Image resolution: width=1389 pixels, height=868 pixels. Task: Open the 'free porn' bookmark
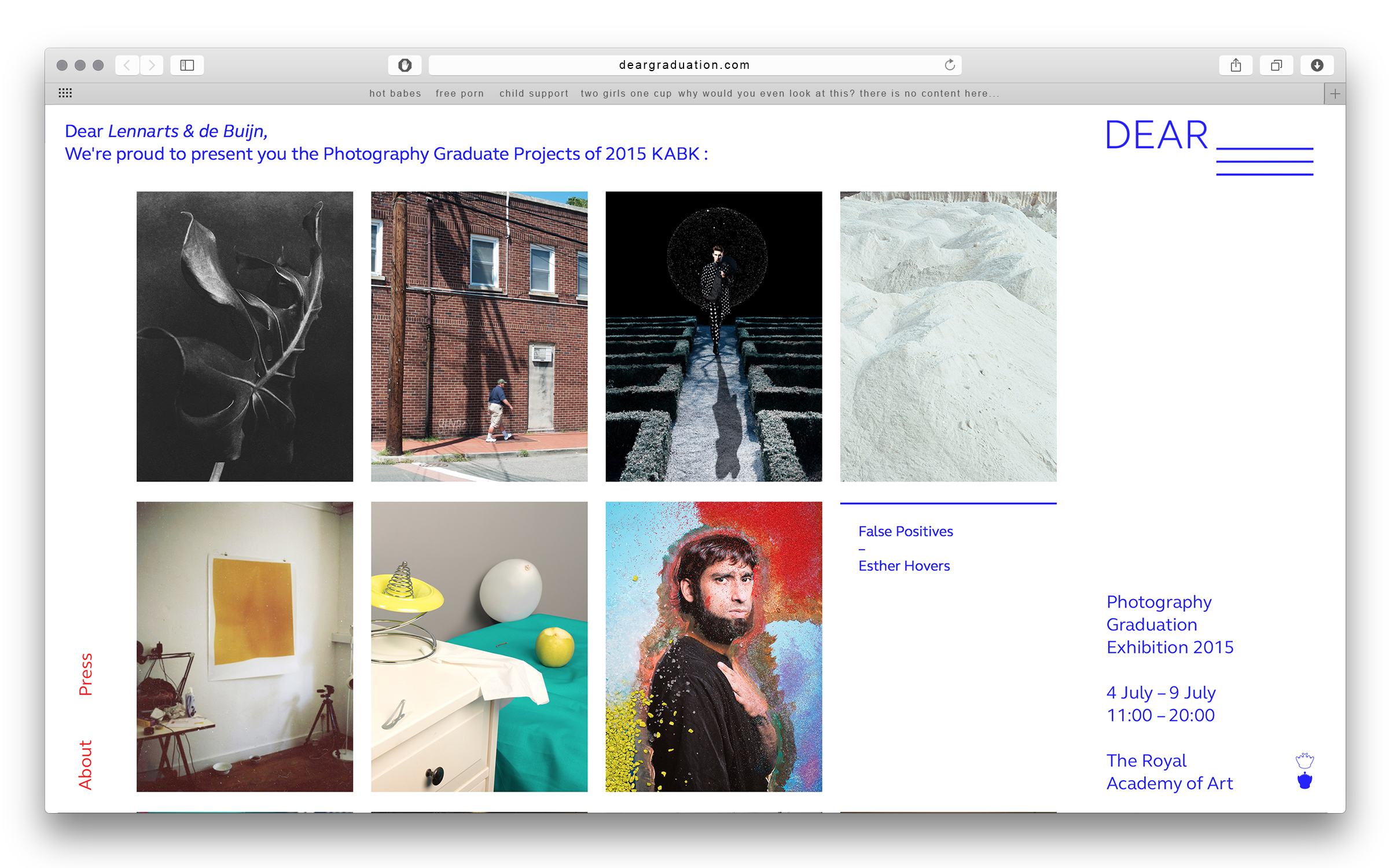460,93
